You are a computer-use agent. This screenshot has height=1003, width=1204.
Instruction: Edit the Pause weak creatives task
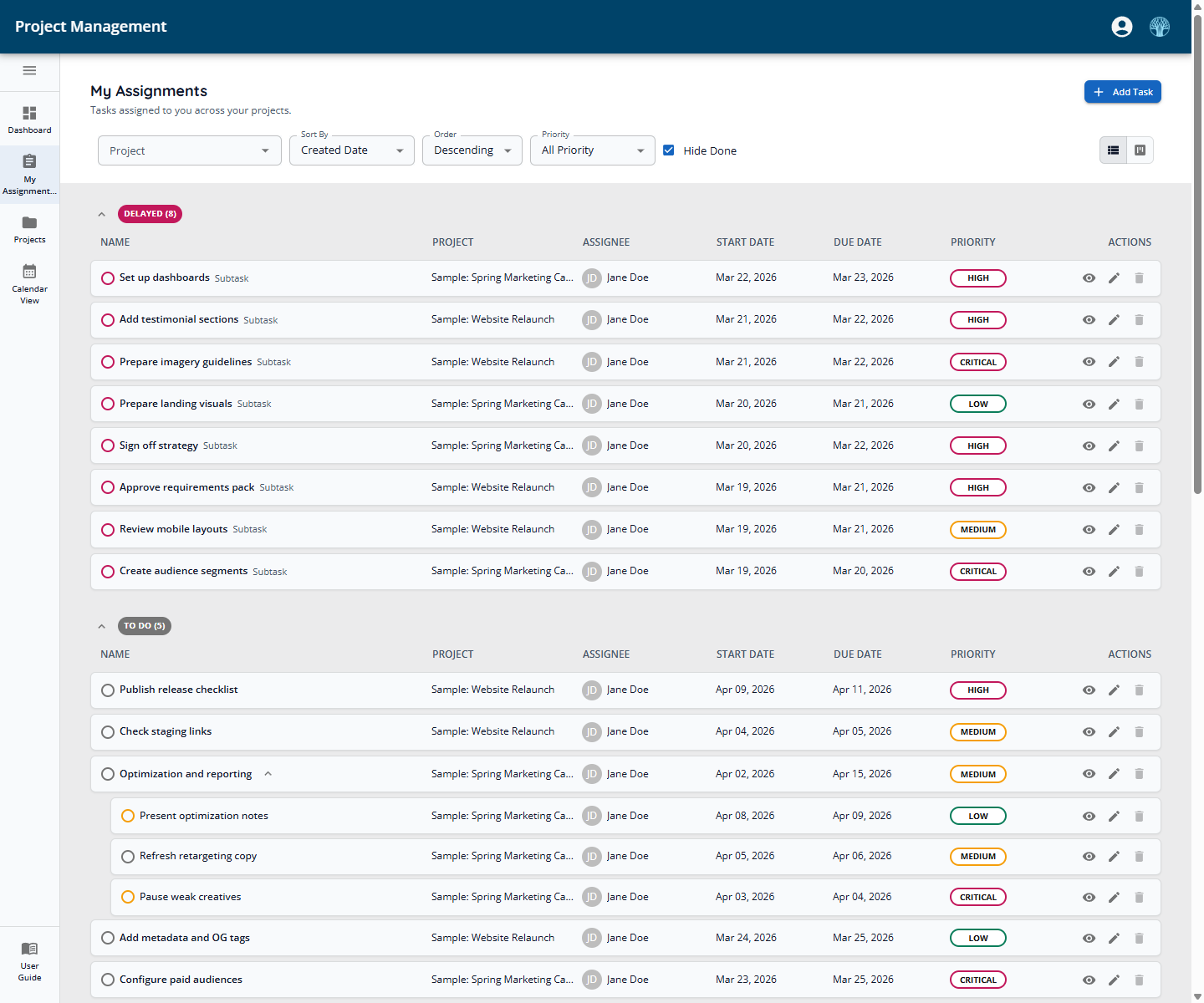pyautogui.click(x=1114, y=898)
